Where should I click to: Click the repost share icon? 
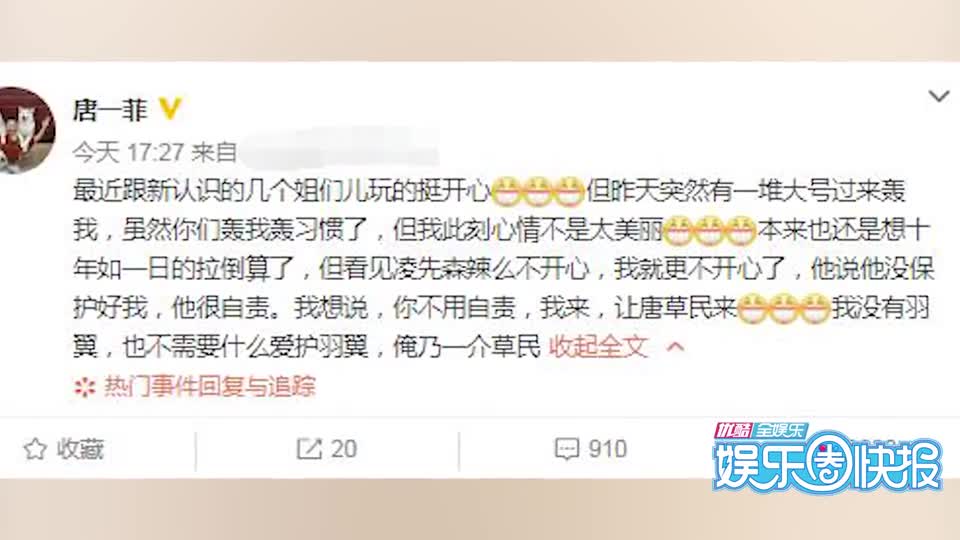point(309,449)
